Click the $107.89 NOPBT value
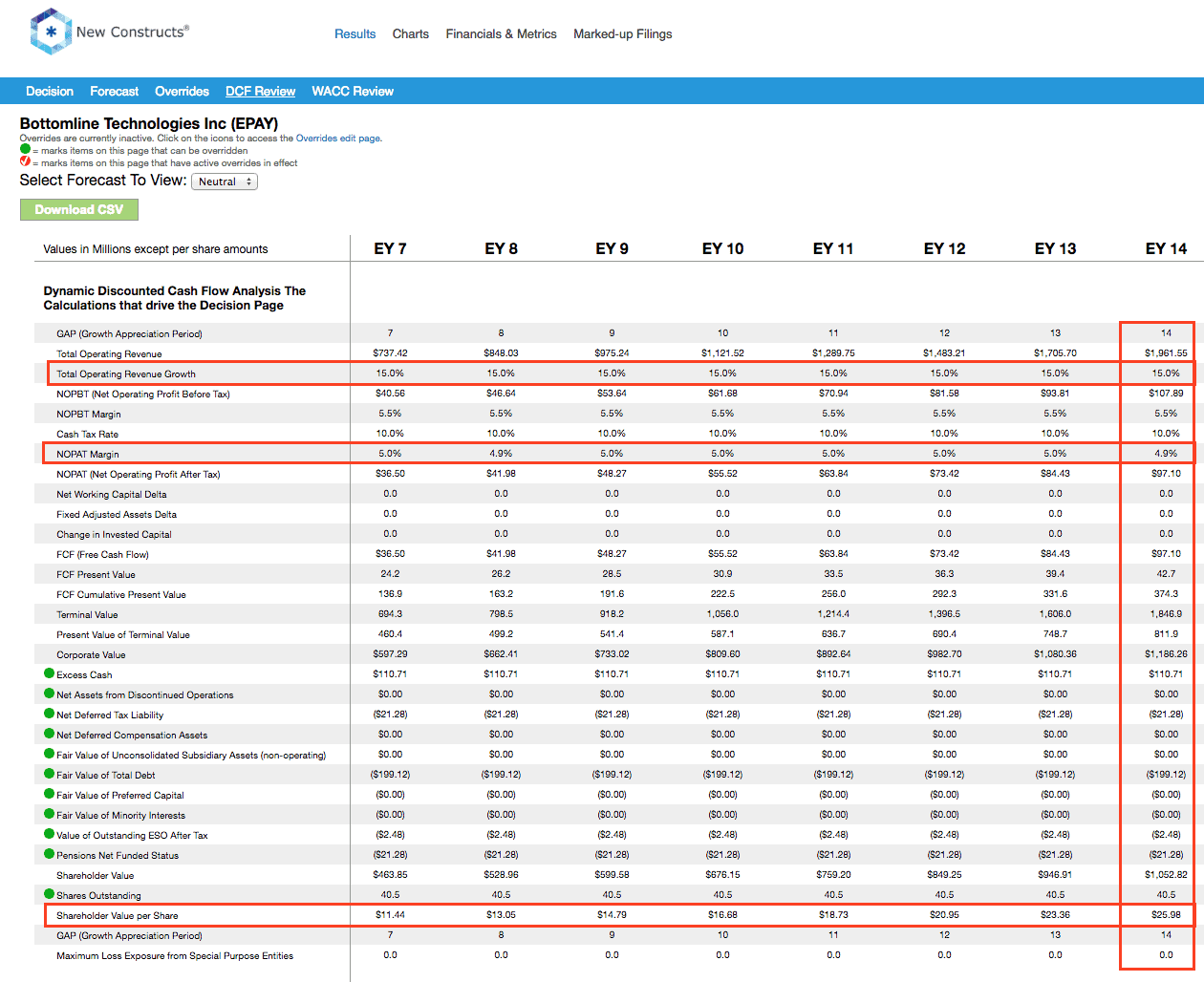Image resolution: width=1204 pixels, height=982 pixels. [x=1166, y=394]
